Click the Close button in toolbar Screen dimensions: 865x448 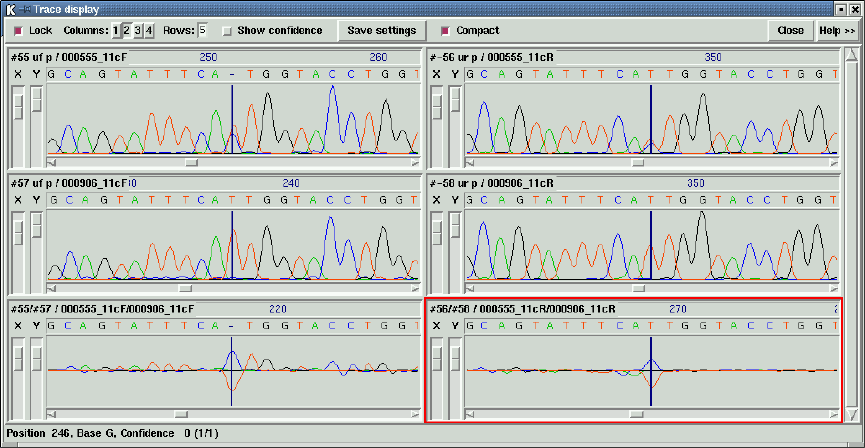[790, 31]
